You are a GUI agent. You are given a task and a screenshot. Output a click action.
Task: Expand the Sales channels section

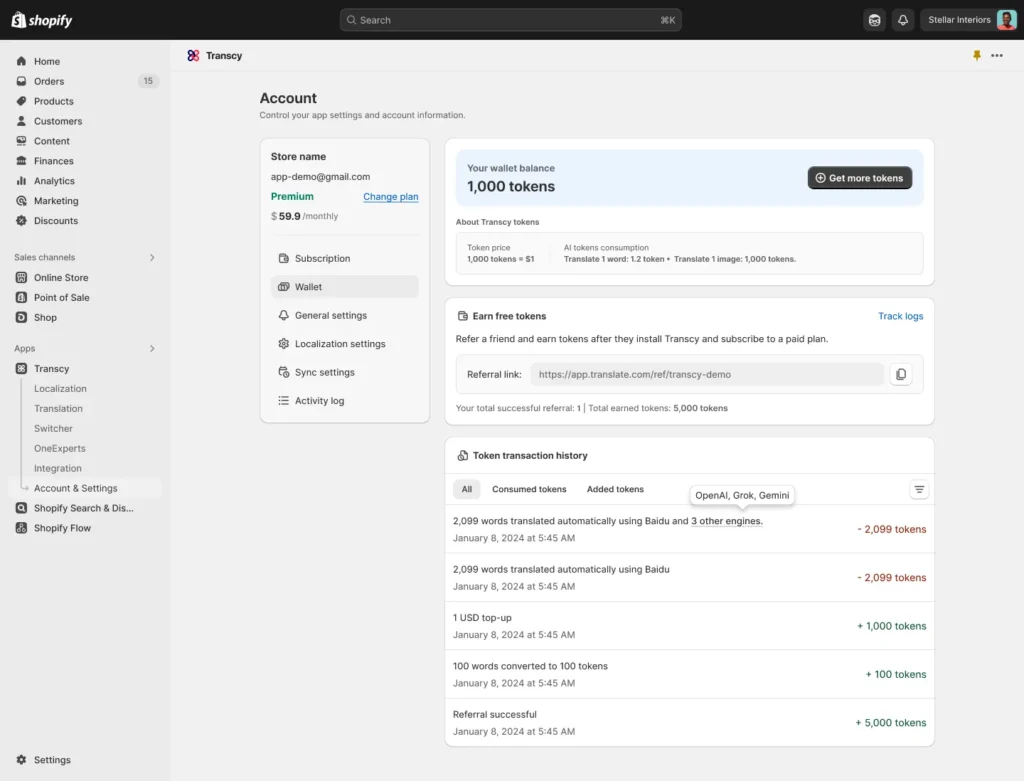[152, 257]
